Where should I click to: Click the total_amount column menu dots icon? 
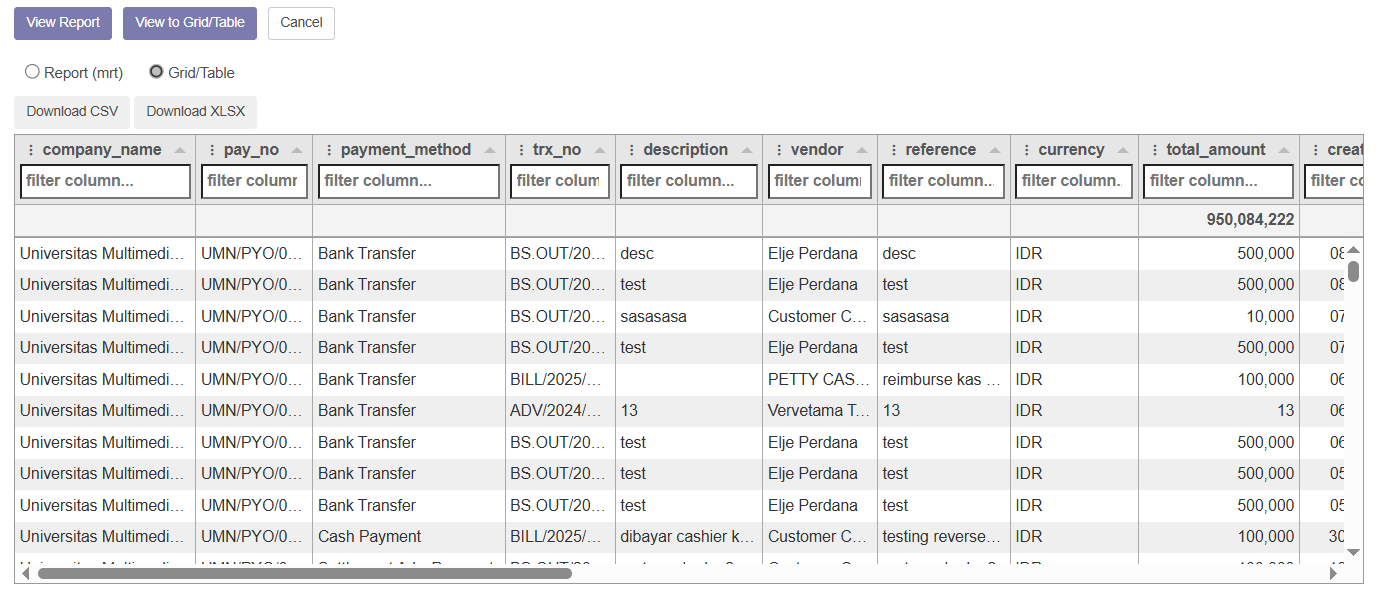point(1154,150)
